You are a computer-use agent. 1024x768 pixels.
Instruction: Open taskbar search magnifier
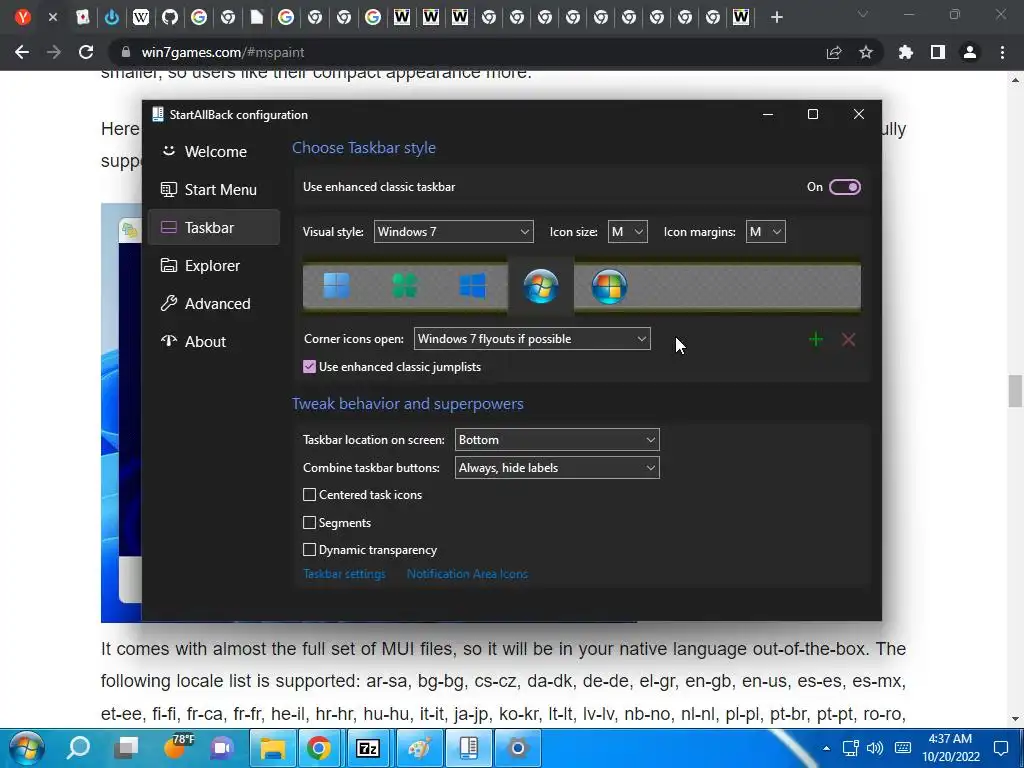coord(79,748)
